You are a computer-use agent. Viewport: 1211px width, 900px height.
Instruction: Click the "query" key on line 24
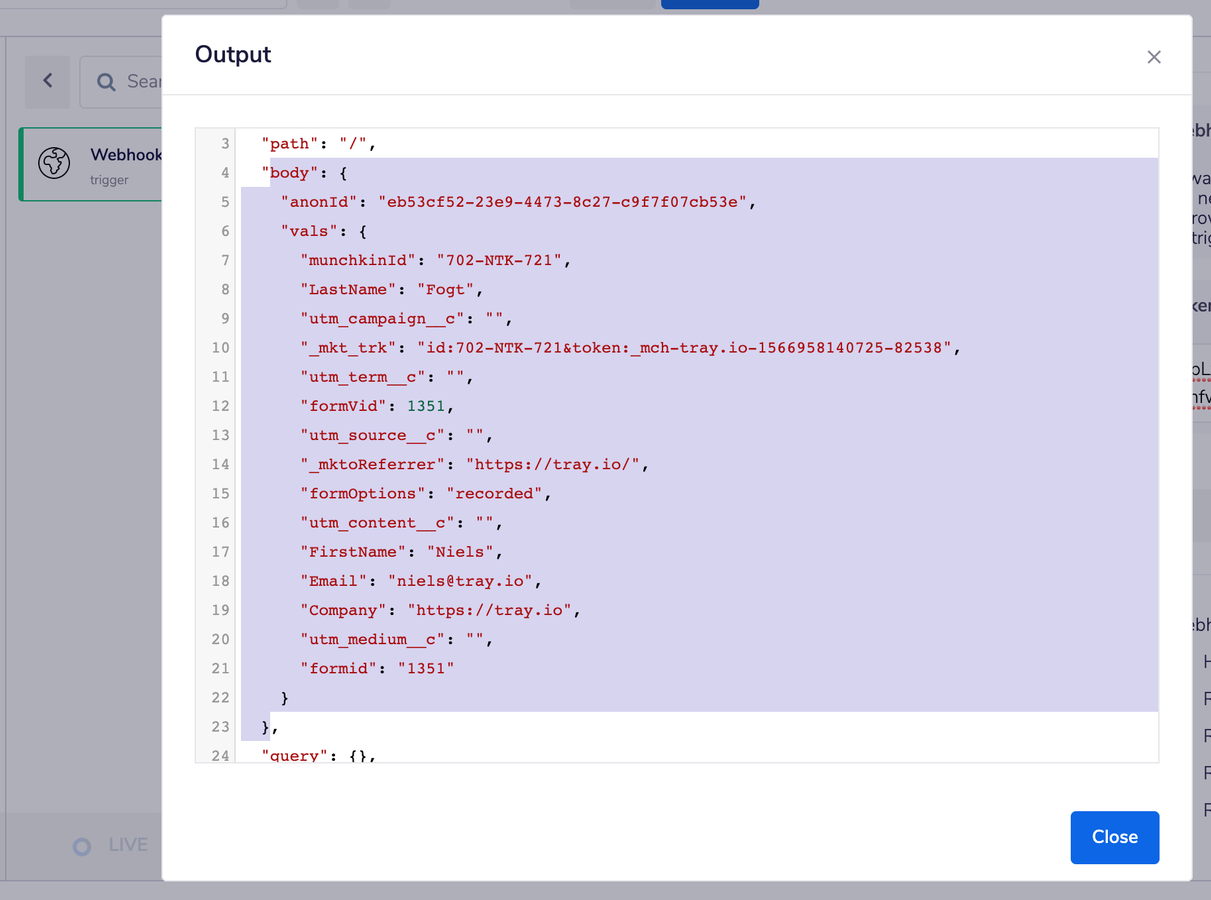pos(296,755)
